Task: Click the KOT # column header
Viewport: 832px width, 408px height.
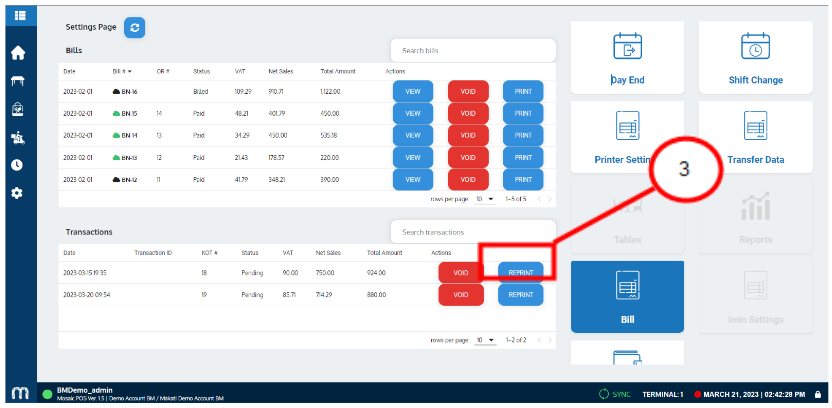Action: (210, 253)
